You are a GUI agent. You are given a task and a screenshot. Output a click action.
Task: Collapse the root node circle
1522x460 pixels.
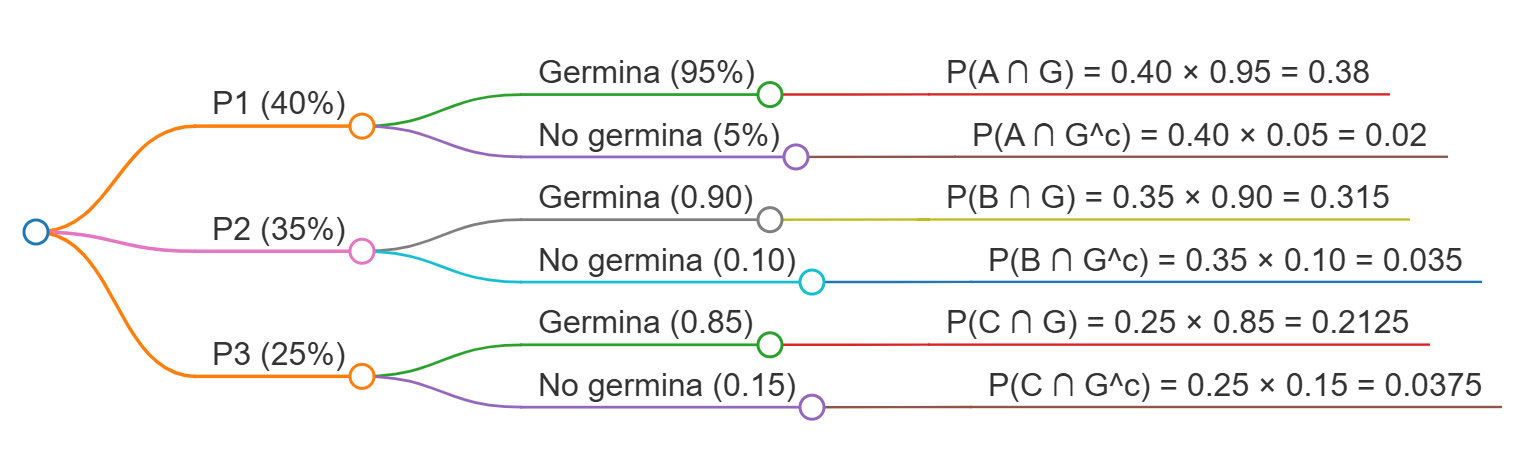[x=36, y=232]
